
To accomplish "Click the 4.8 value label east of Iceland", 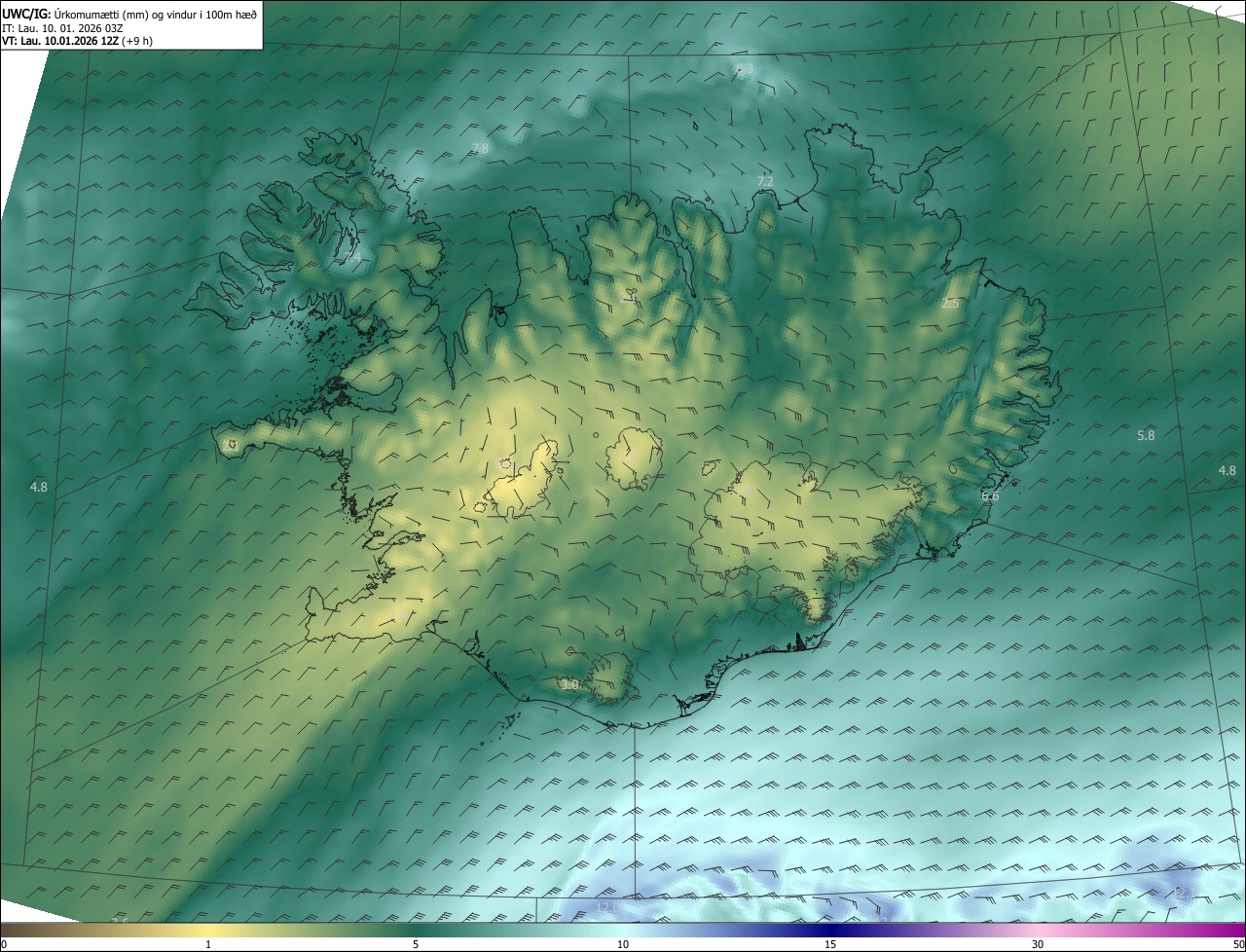I will 1228,470.
